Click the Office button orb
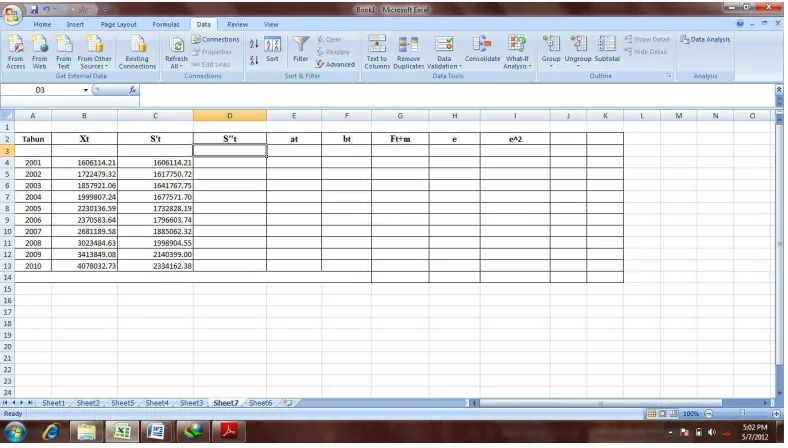This screenshot has height=448, width=788. (x=12, y=13)
